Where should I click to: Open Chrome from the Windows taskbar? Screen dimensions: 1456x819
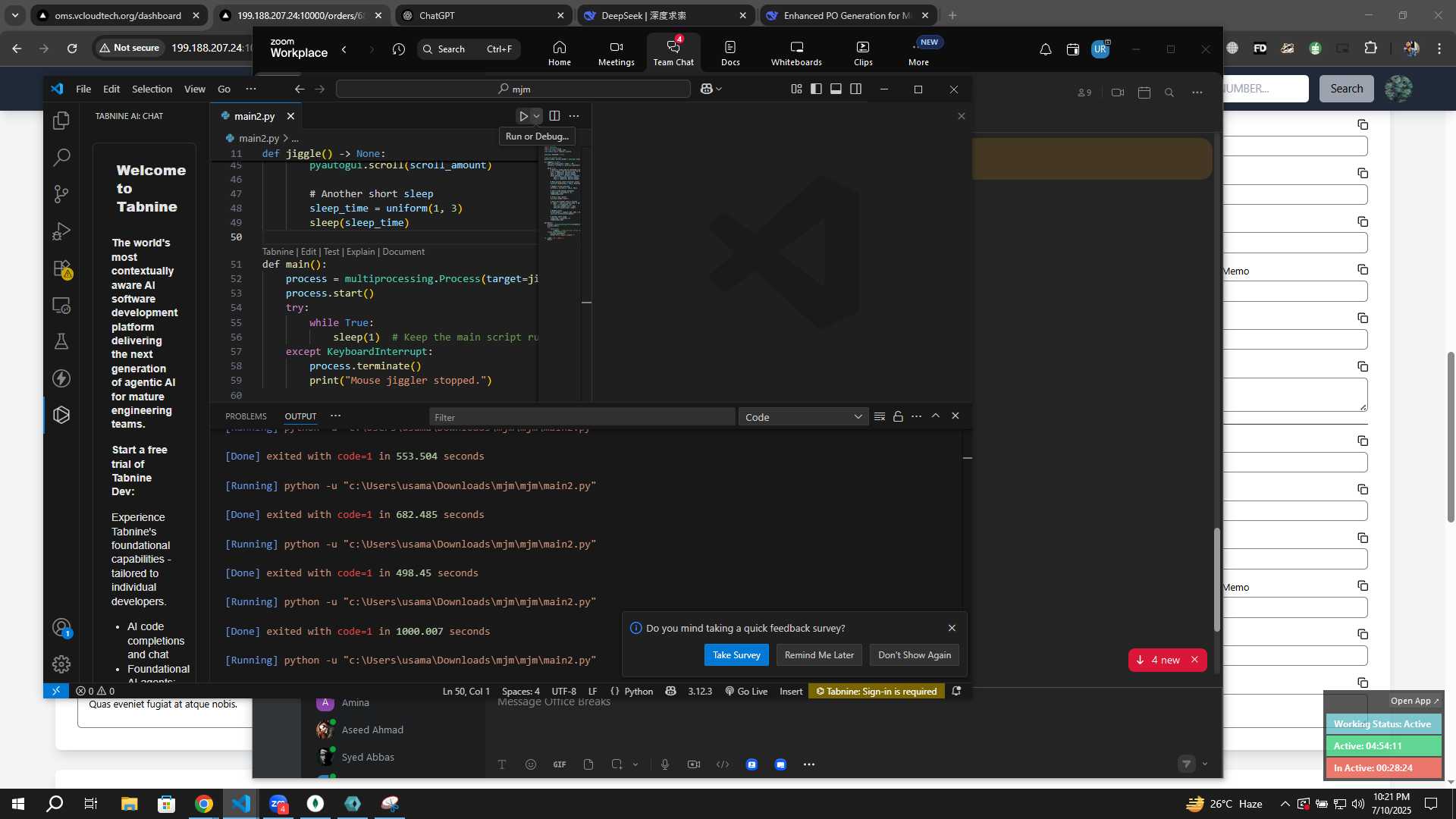(203, 804)
